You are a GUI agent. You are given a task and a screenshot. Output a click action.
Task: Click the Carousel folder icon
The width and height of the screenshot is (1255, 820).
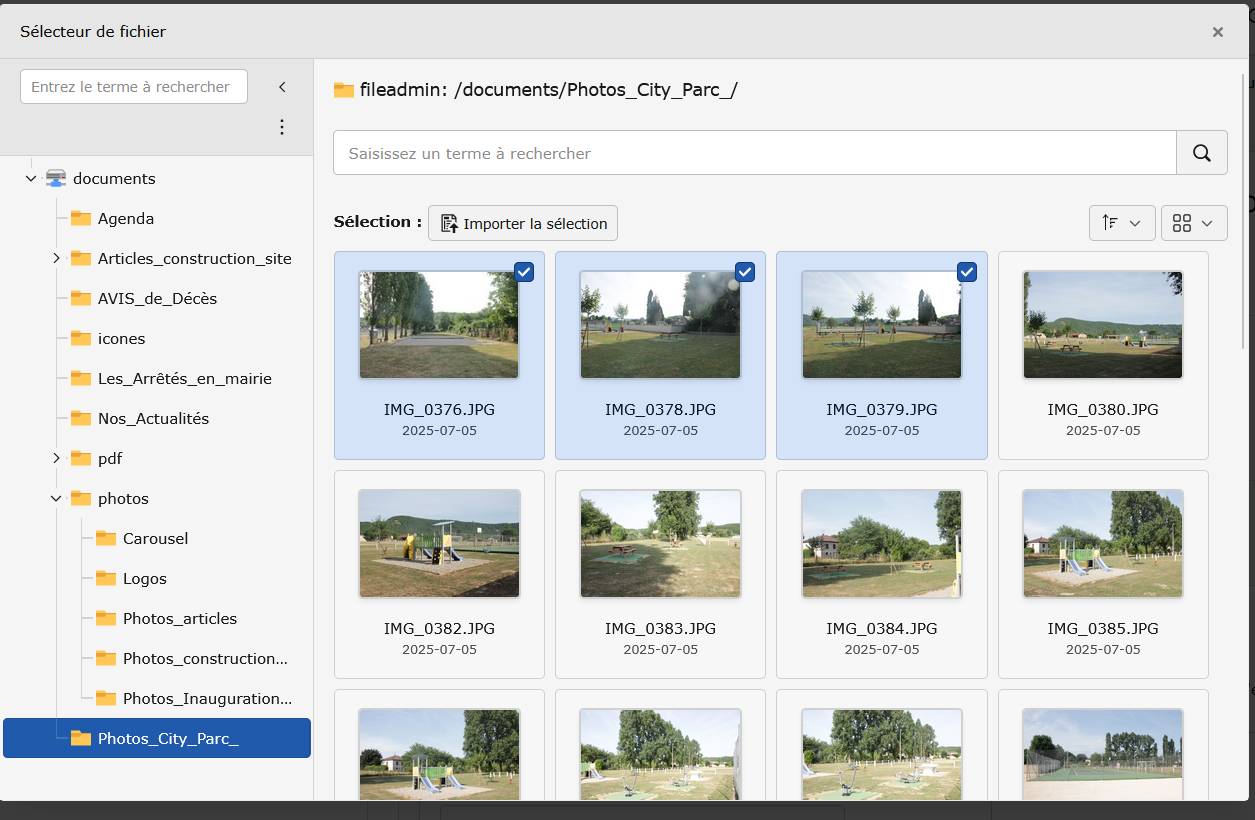pyautogui.click(x=106, y=538)
